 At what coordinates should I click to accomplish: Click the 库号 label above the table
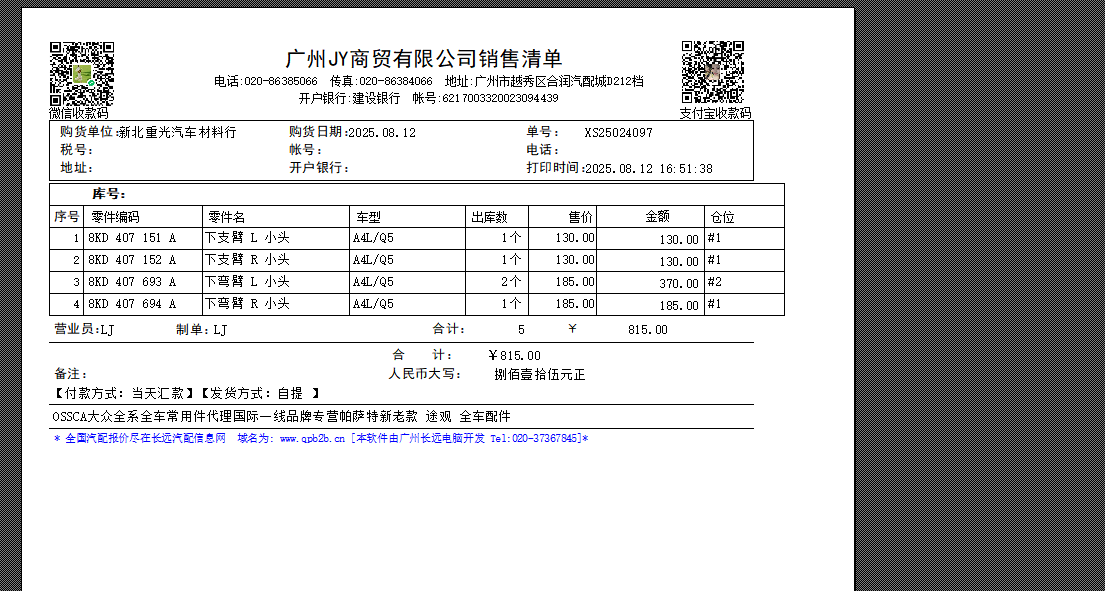point(109,194)
